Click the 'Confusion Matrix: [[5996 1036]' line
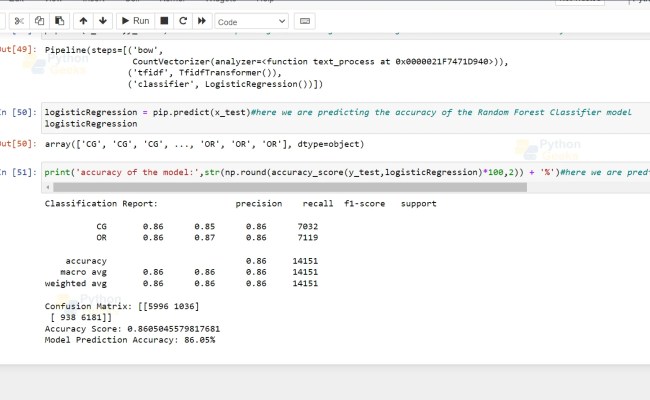 coord(122,306)
